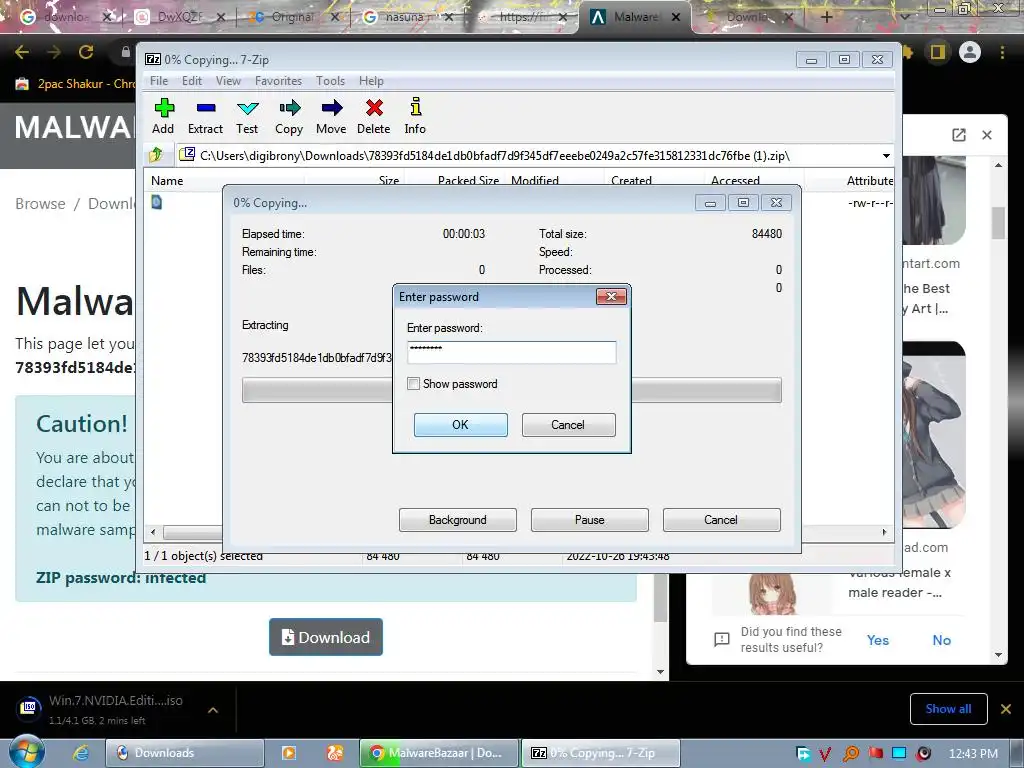Viewport: 1024px width, 768px height.
Task: Cancel the Enter password dialog
Action: point(568,424)
